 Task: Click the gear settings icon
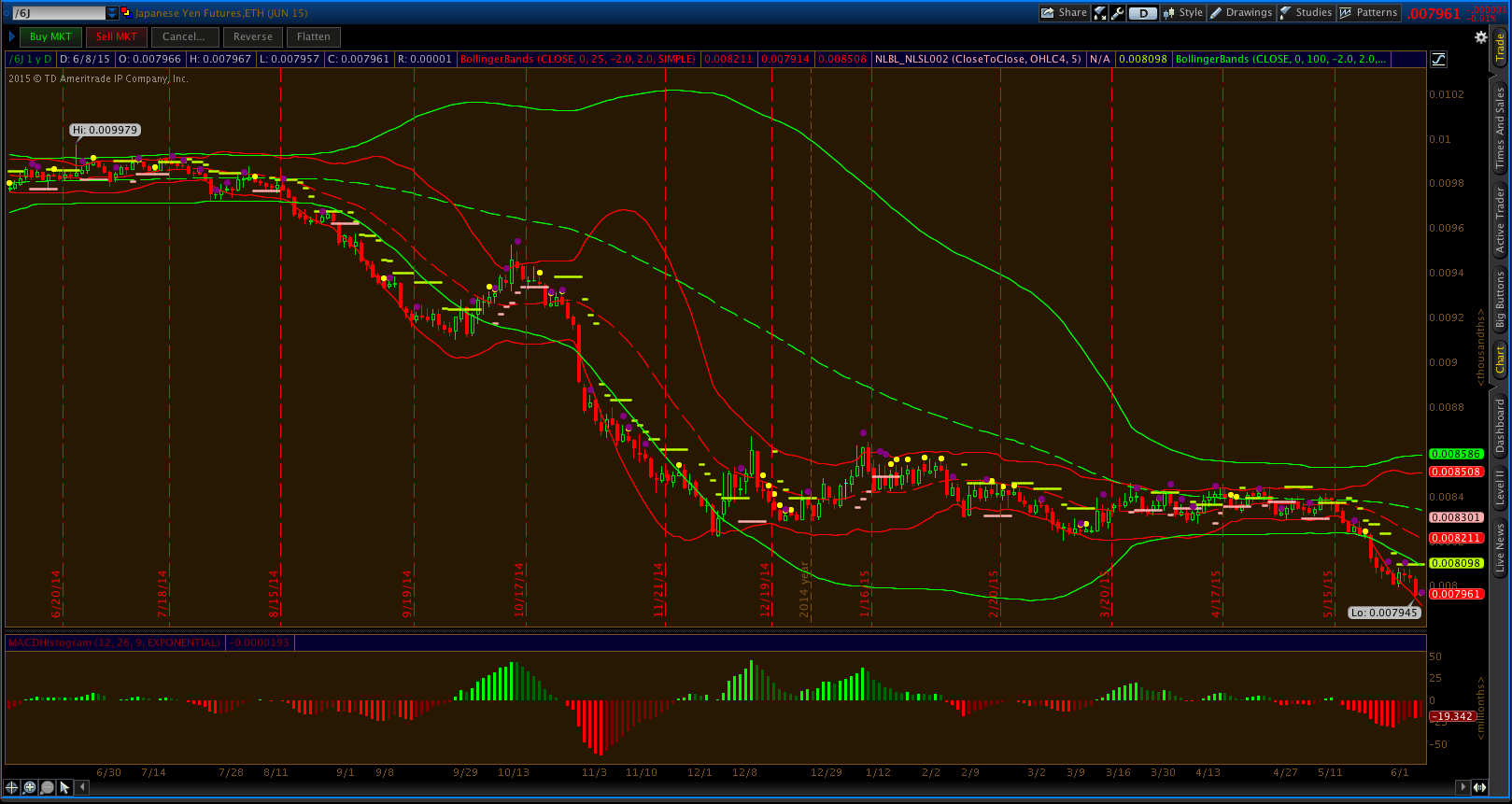coord(1480,37)
